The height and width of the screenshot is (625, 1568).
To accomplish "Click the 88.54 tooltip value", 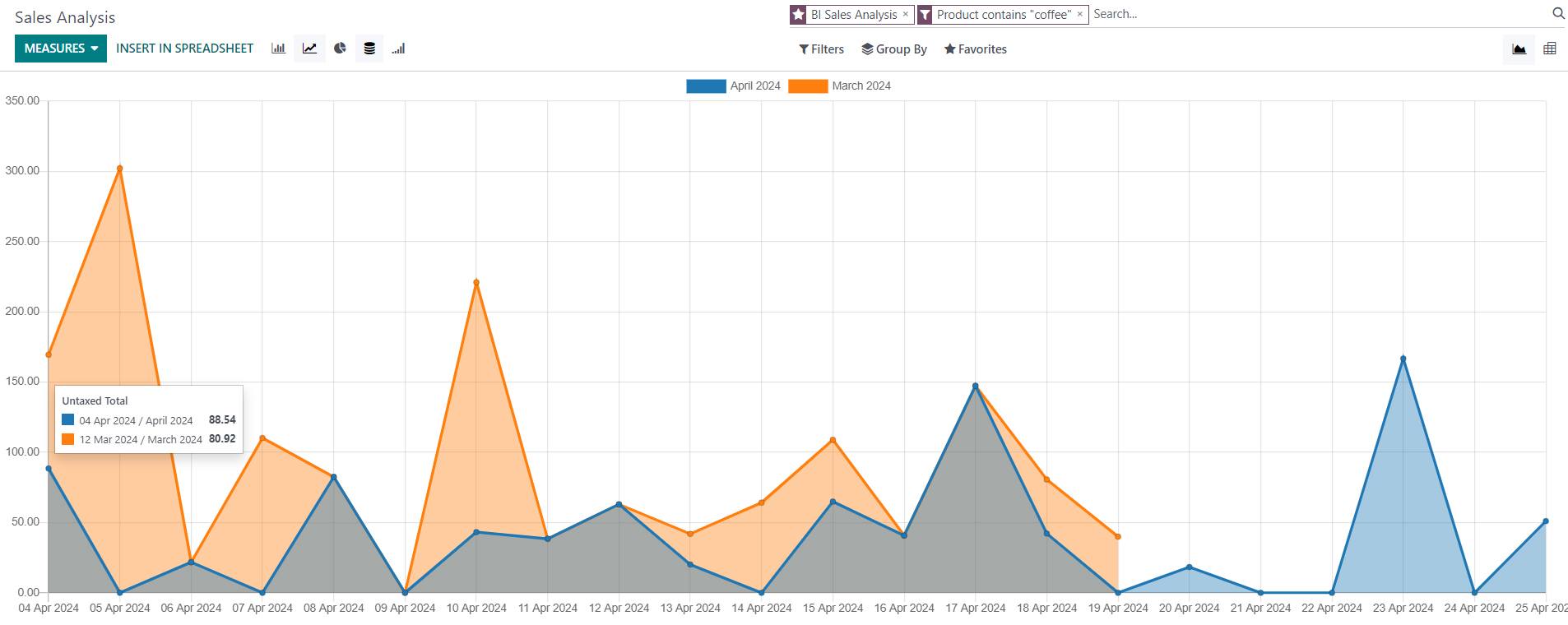I will [x=222, y=419].
